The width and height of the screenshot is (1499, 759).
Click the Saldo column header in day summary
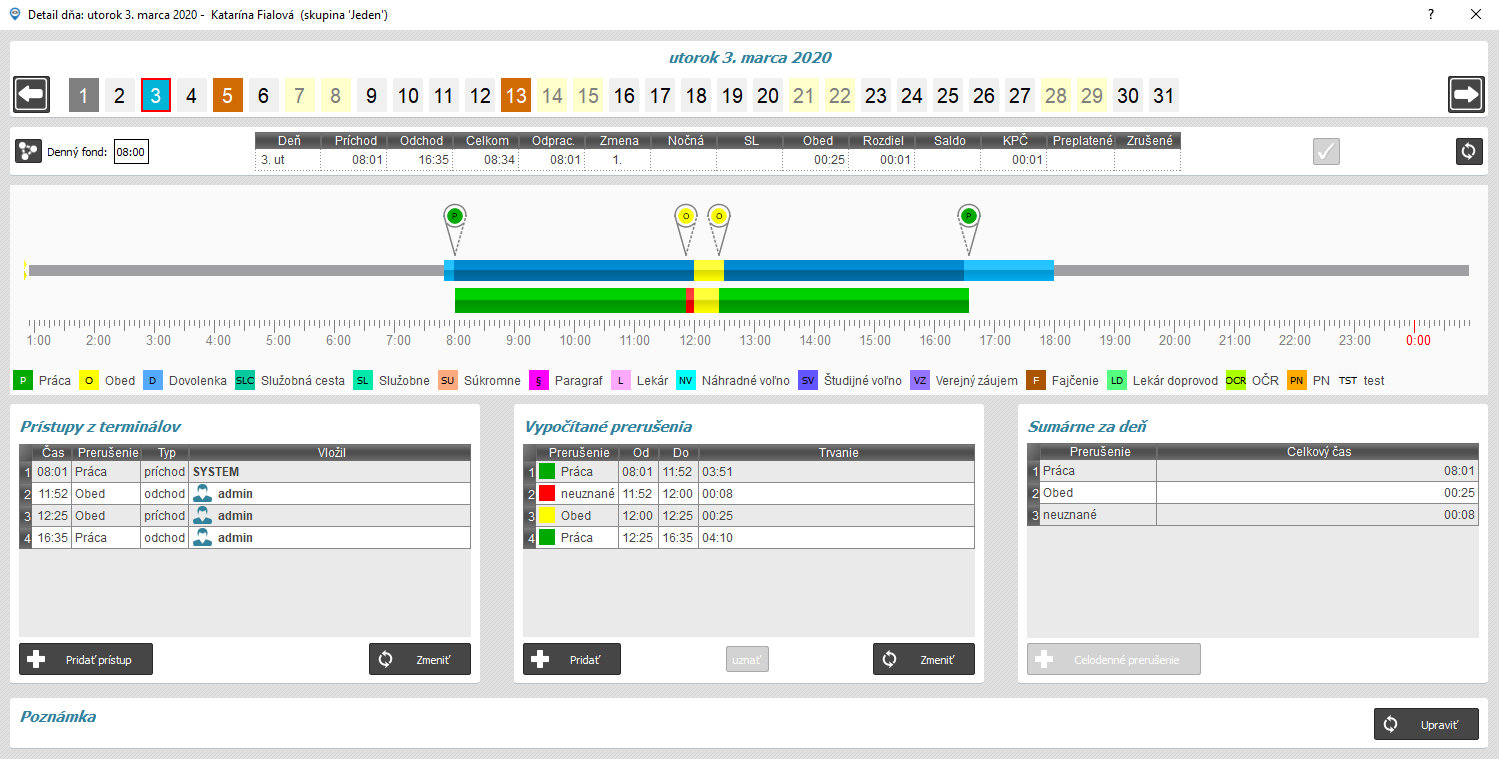[950, 141]
